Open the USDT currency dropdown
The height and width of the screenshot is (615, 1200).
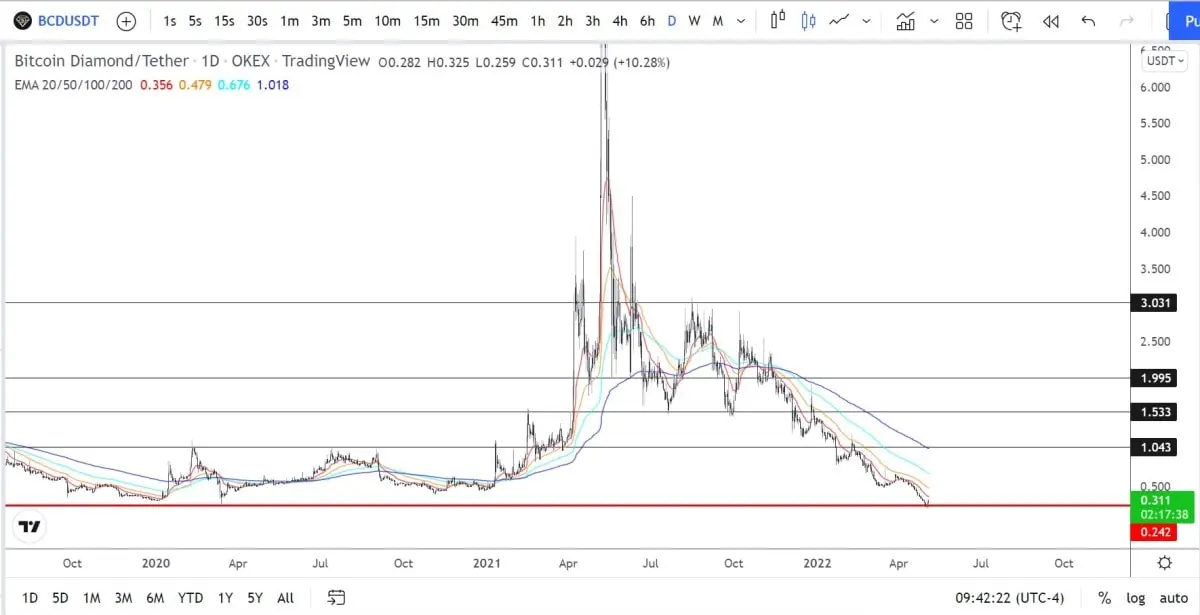tap(1165, 60)
